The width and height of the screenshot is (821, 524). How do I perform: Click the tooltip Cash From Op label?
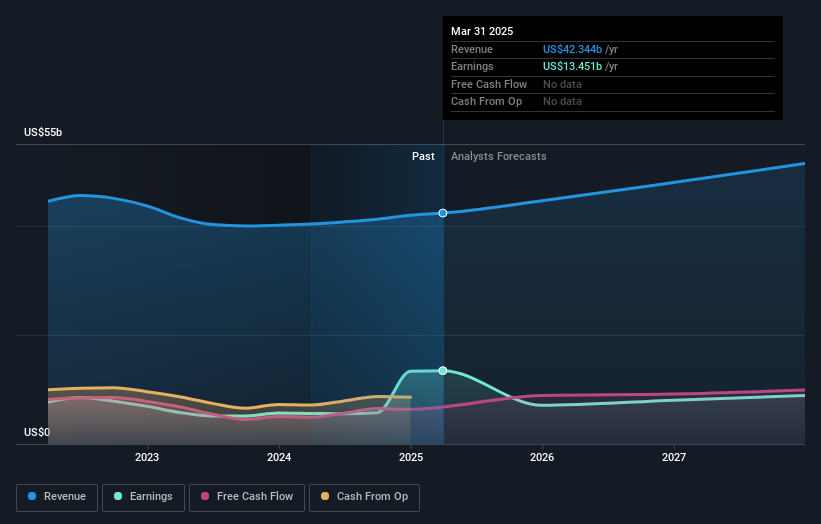pos(486,102)
